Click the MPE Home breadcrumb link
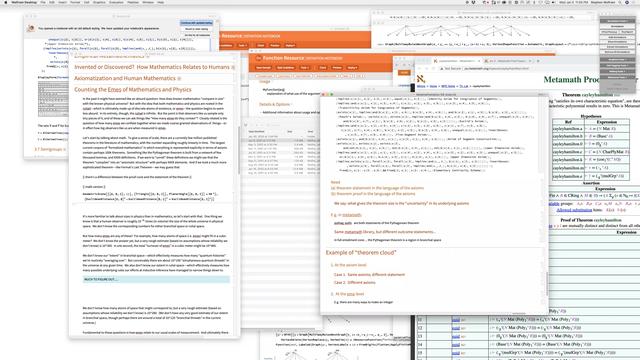The width and height of the screenshot is (640, 360). pos(448,86)
